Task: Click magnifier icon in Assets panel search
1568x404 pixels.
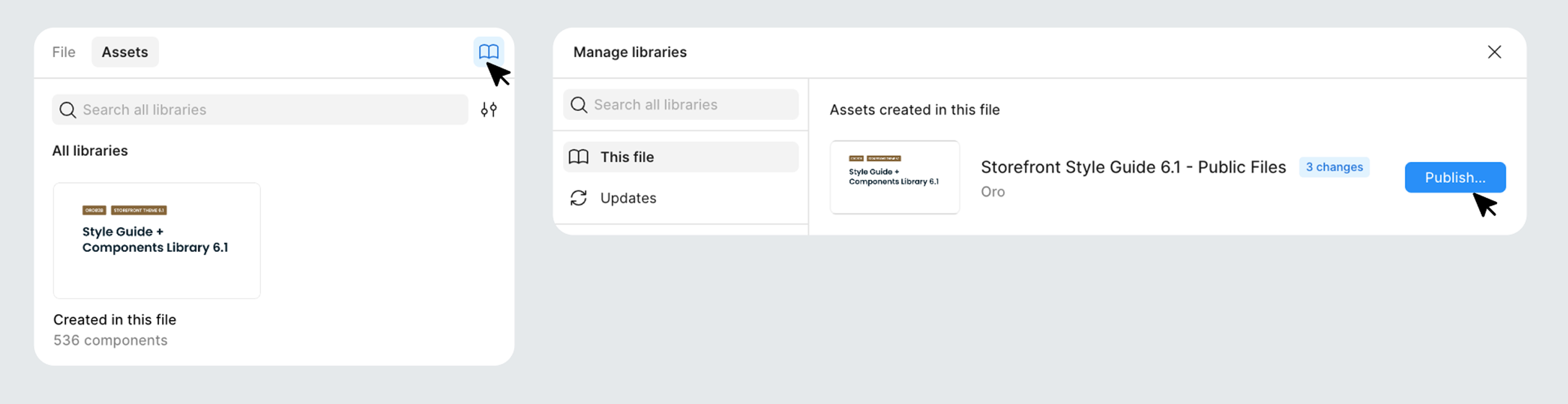Action: [67, 110]
